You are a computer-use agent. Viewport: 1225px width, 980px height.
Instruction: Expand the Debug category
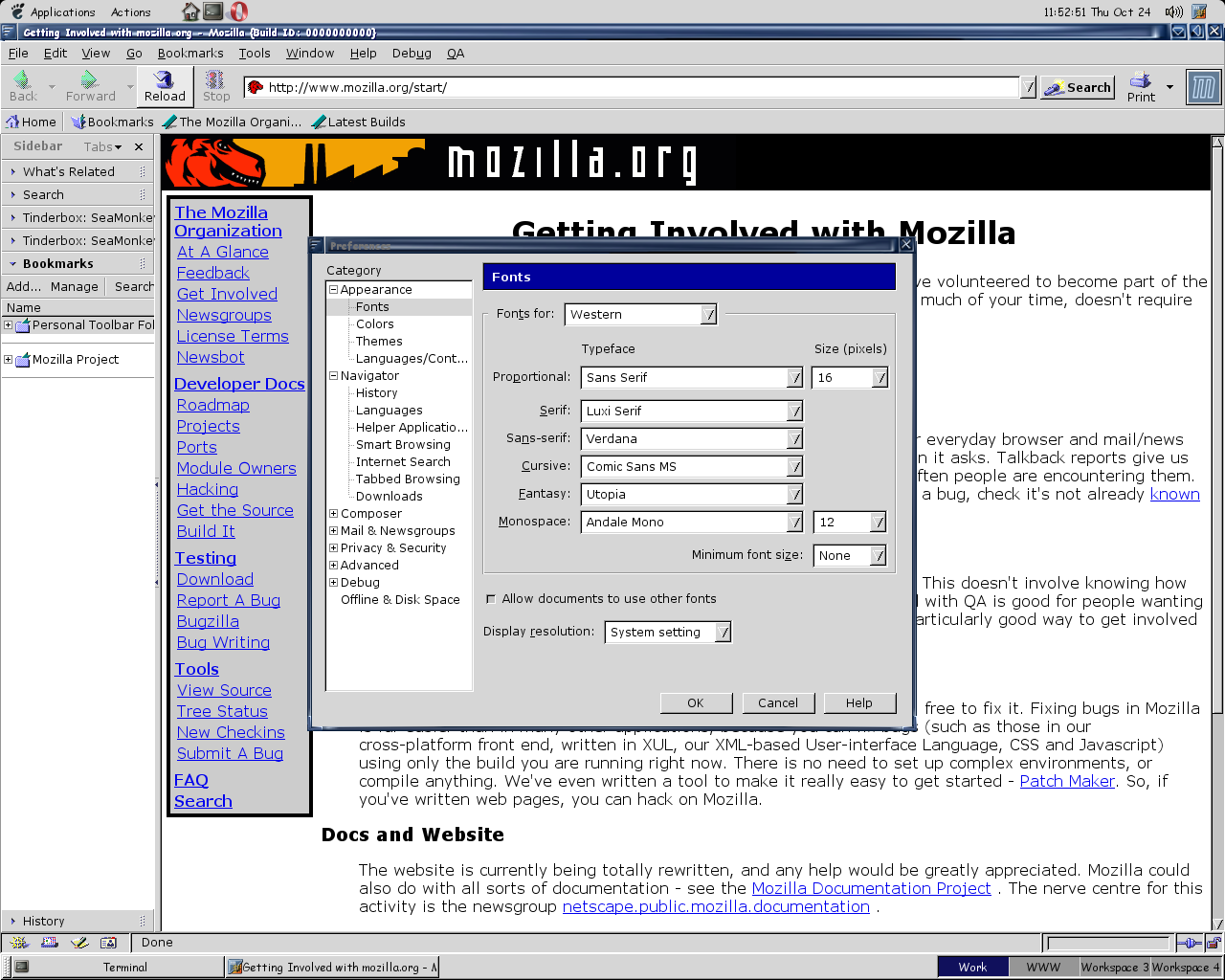333,582
